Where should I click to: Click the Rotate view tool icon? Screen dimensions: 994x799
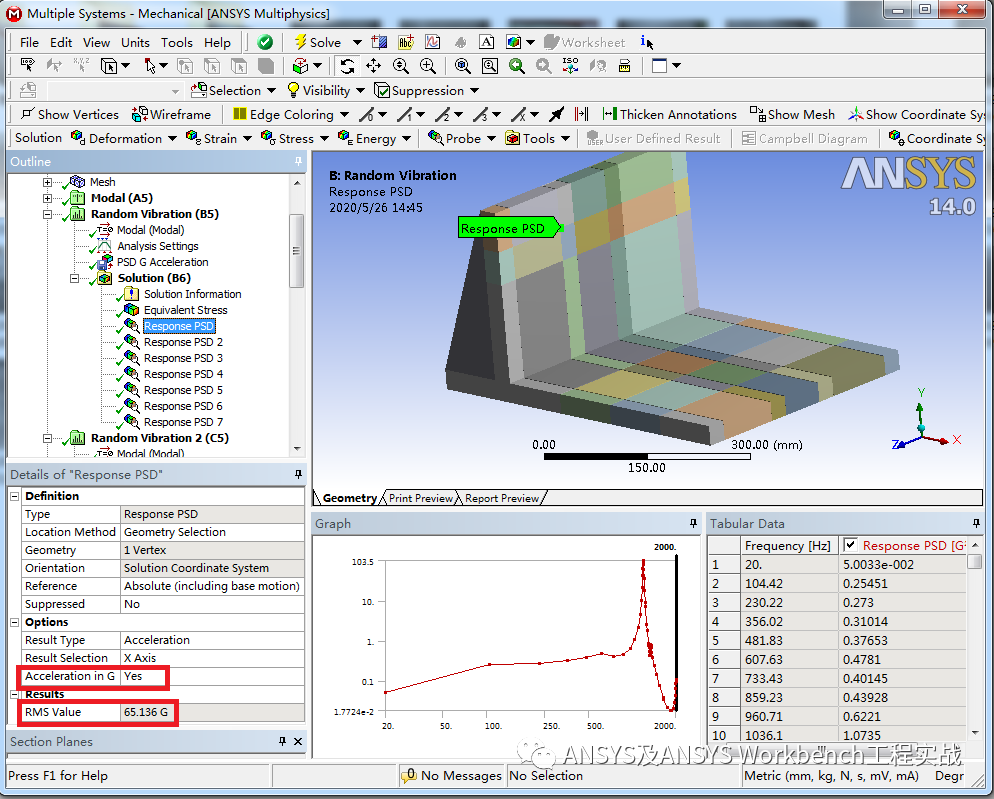[x=347, y=66]
